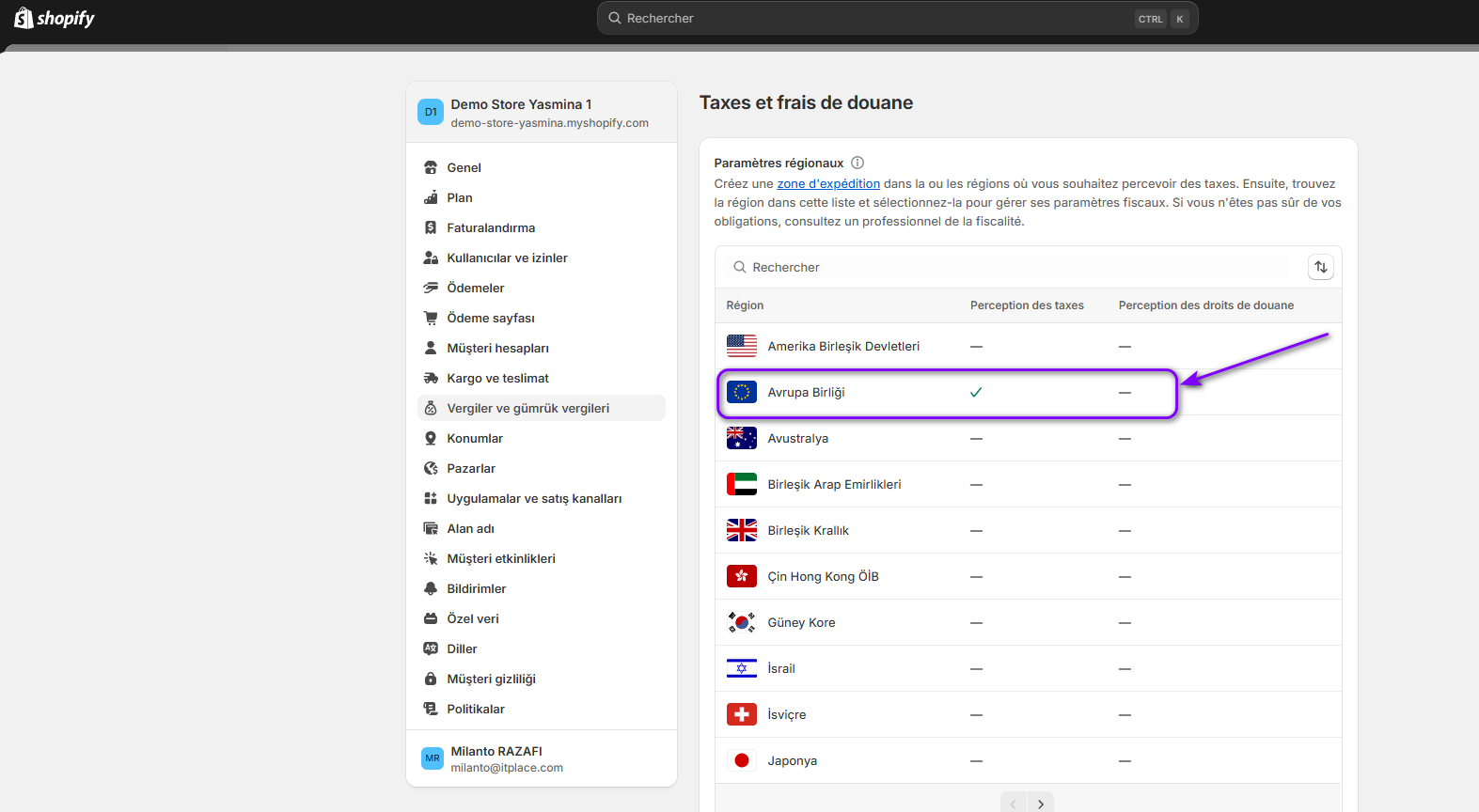
Task: Open the Faturalandırma menu item
Action: click(542, 227)
